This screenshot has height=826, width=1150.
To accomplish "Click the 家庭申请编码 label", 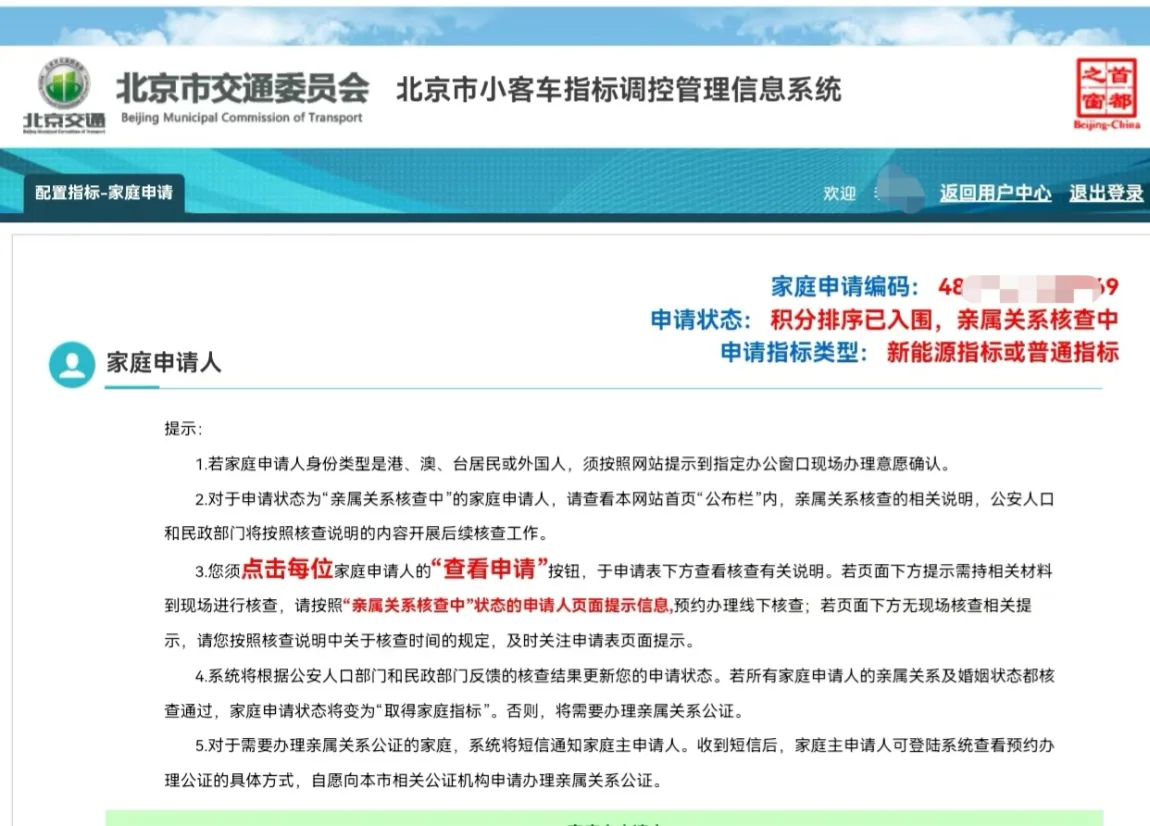I will click(844, 286).
